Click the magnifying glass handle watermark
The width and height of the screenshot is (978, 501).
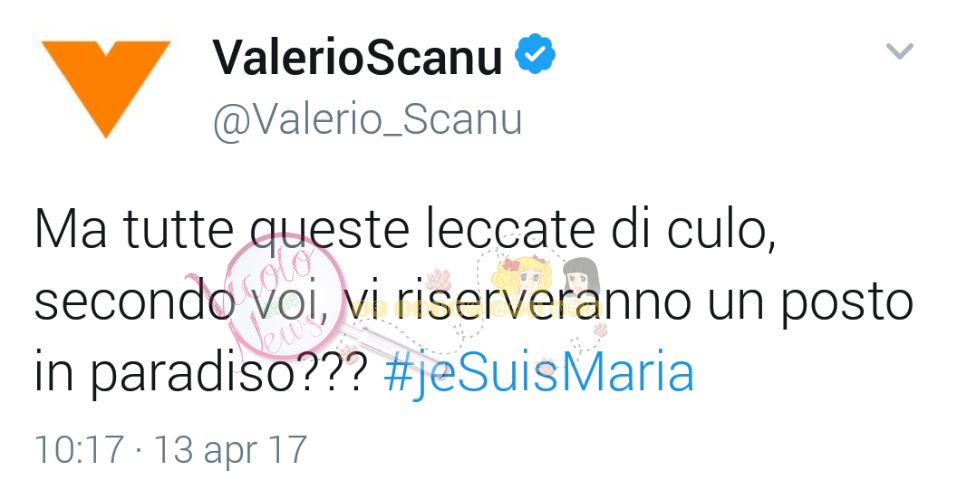pos(399,354)
